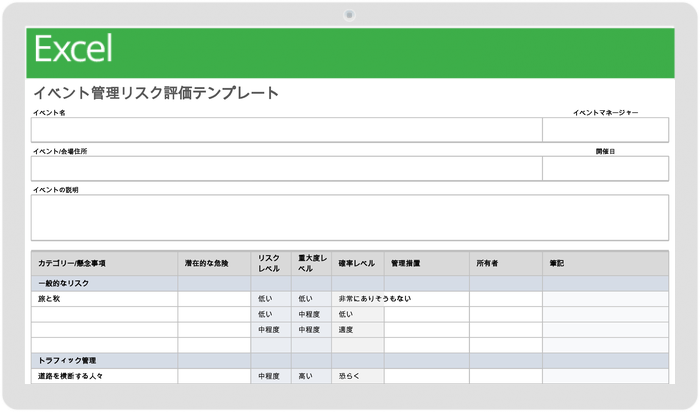
Task: Click the イベントの説明 label
Action: [x=55, y=190]
